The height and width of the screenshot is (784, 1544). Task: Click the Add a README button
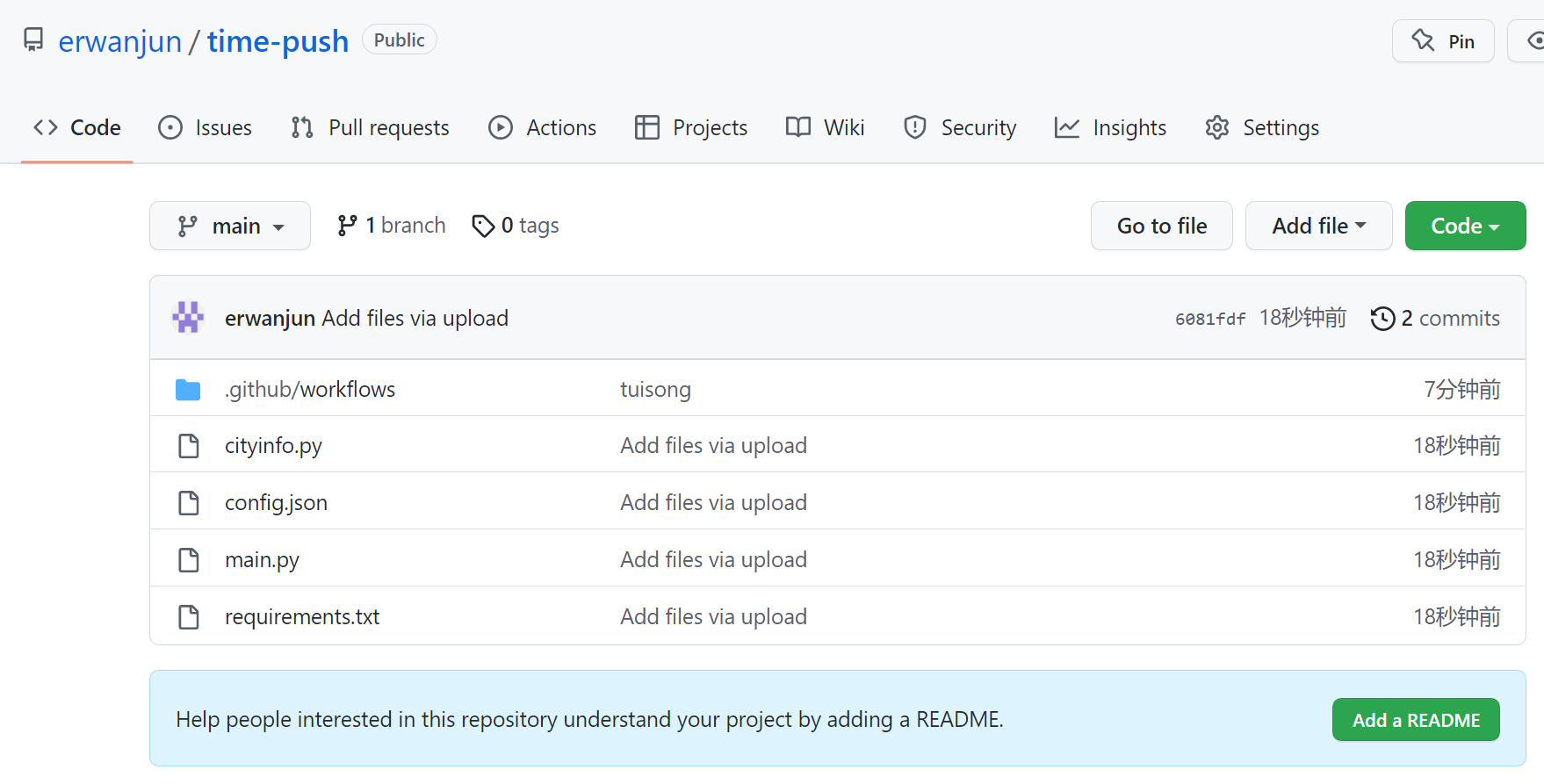tap(1416, 720)
